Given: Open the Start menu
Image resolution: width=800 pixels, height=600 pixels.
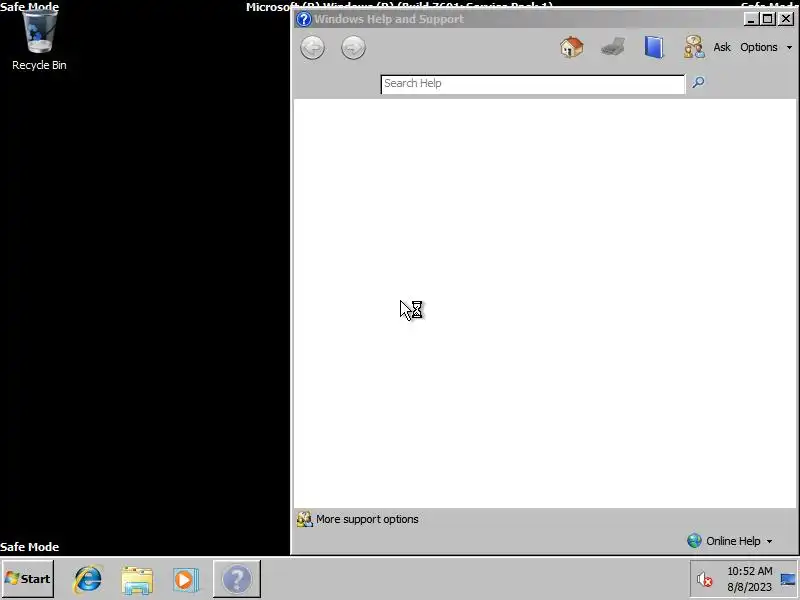Looking at the screenshot, I should coord(28,579).
